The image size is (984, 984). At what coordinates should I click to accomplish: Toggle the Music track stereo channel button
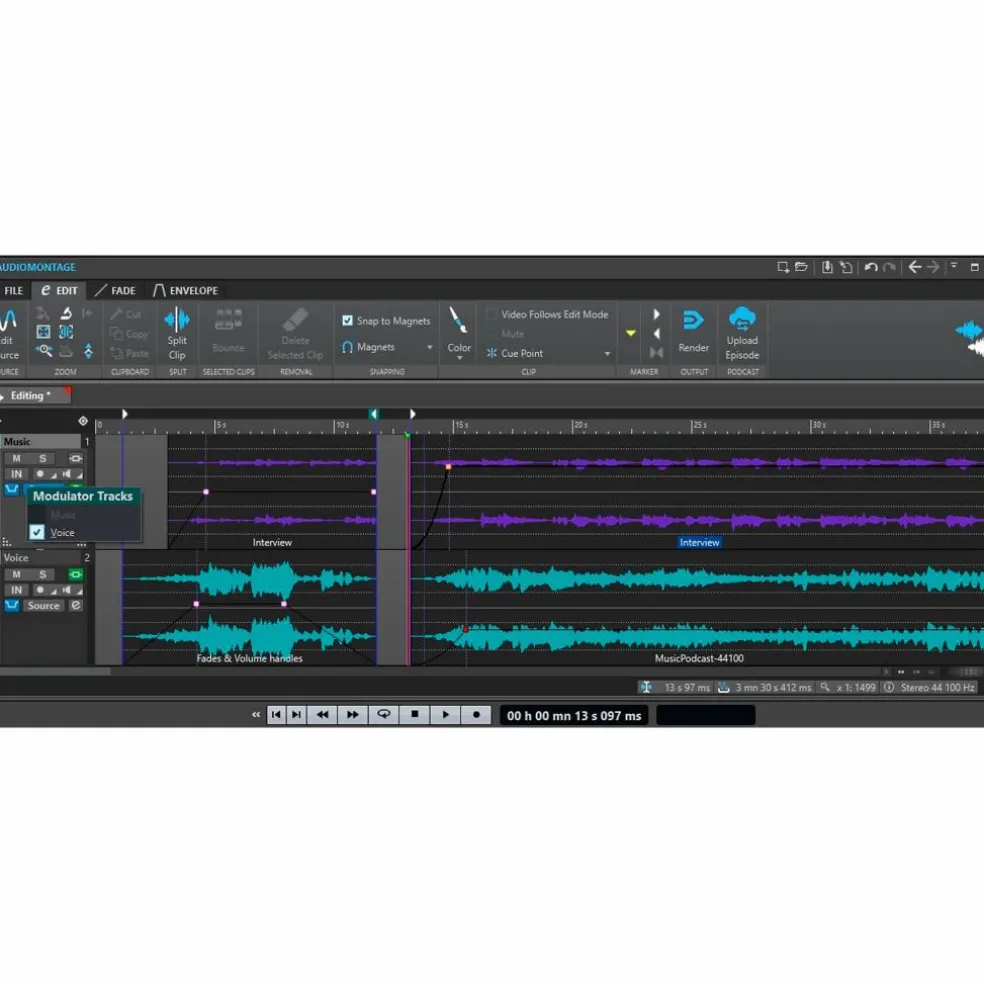click(x=75, y=458)
